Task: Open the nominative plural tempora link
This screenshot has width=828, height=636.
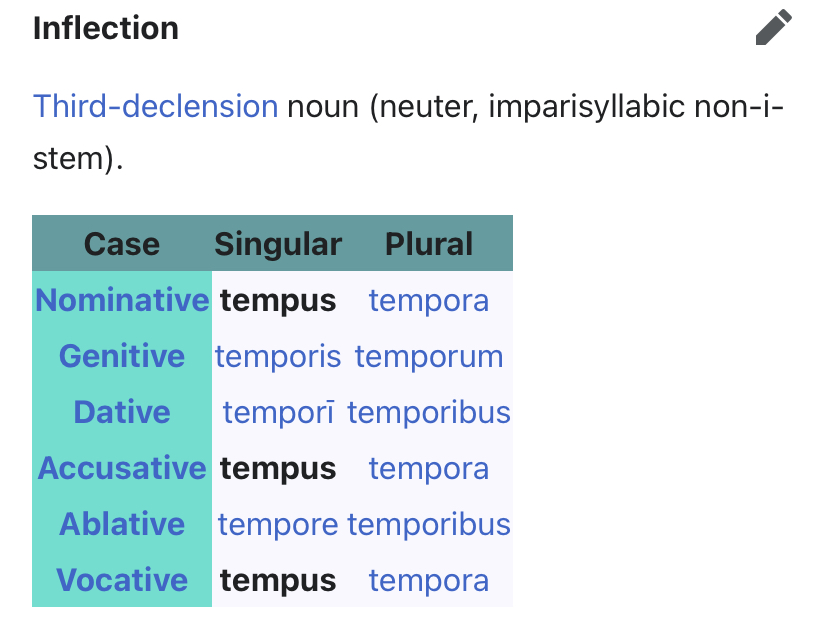Action: (x=429, y=301)
